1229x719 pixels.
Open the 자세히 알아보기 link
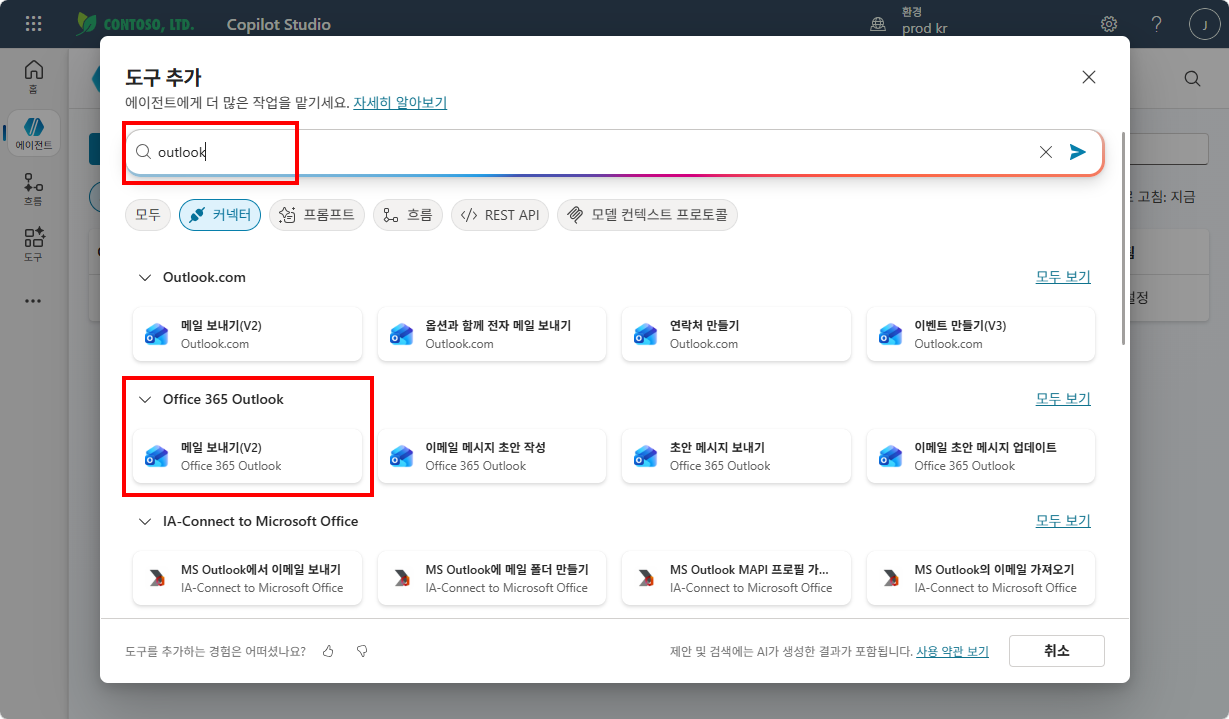point(400,103)
